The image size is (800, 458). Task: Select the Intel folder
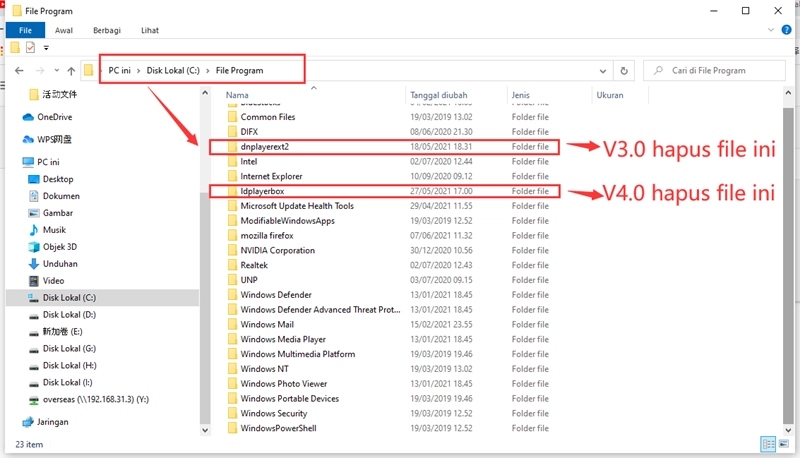[x=248, y=161]
